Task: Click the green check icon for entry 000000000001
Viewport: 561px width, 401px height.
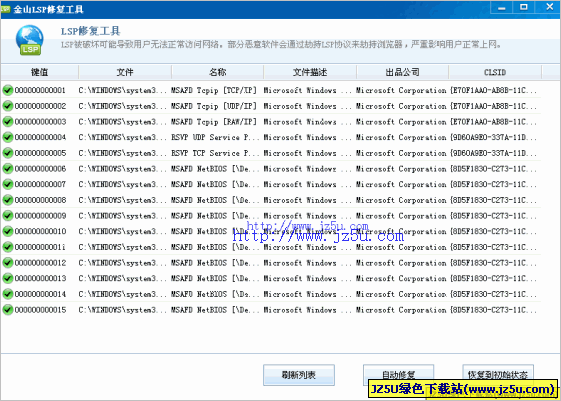Action: 8,90
